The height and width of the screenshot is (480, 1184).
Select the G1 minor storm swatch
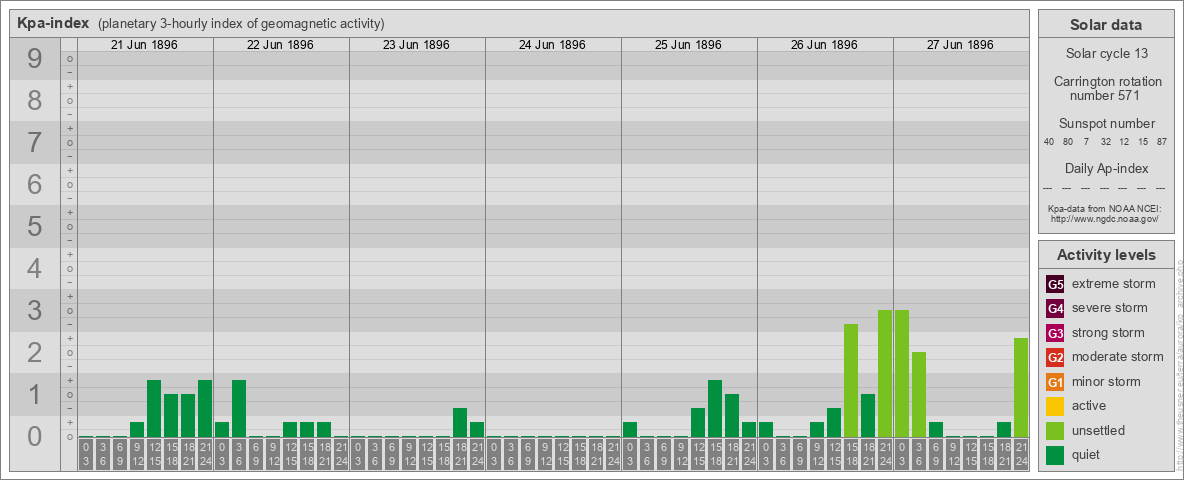tap(1055, 382)
